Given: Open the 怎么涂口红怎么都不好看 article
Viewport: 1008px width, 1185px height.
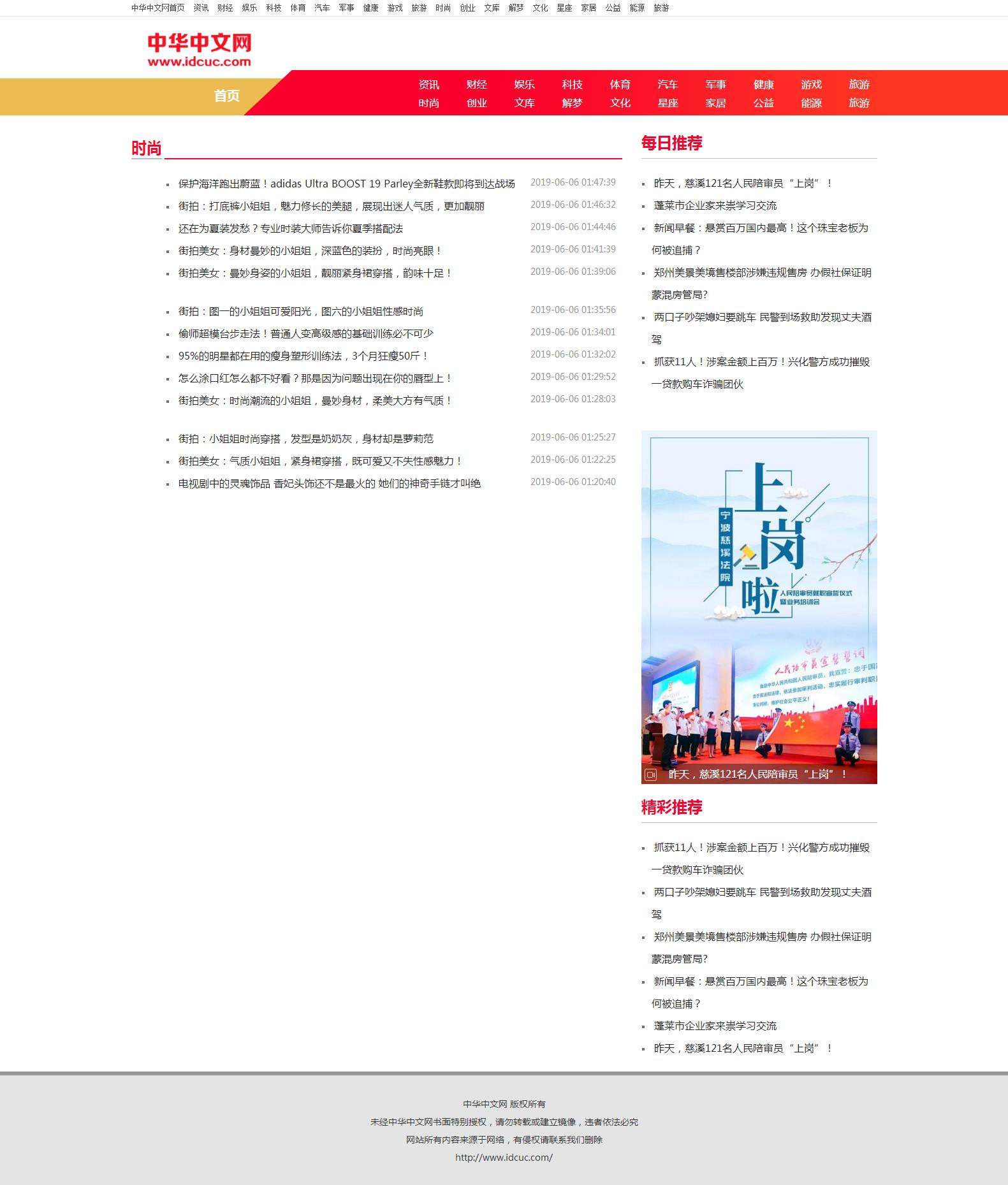Looking at the screenshot, I should click(315, 378).
